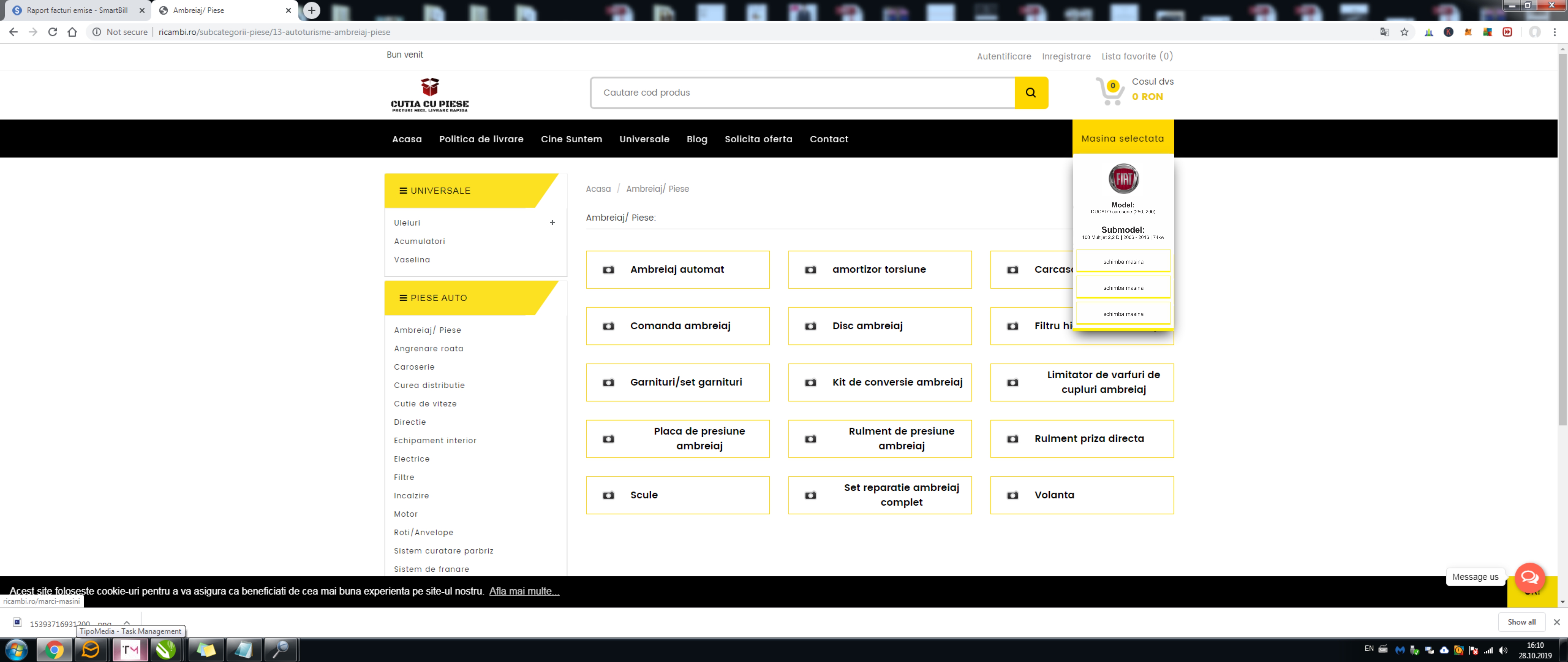Click the round K extension icon
This screenshot has height=662, width=1568.
pyautogui.click(x=1449, y=32)
